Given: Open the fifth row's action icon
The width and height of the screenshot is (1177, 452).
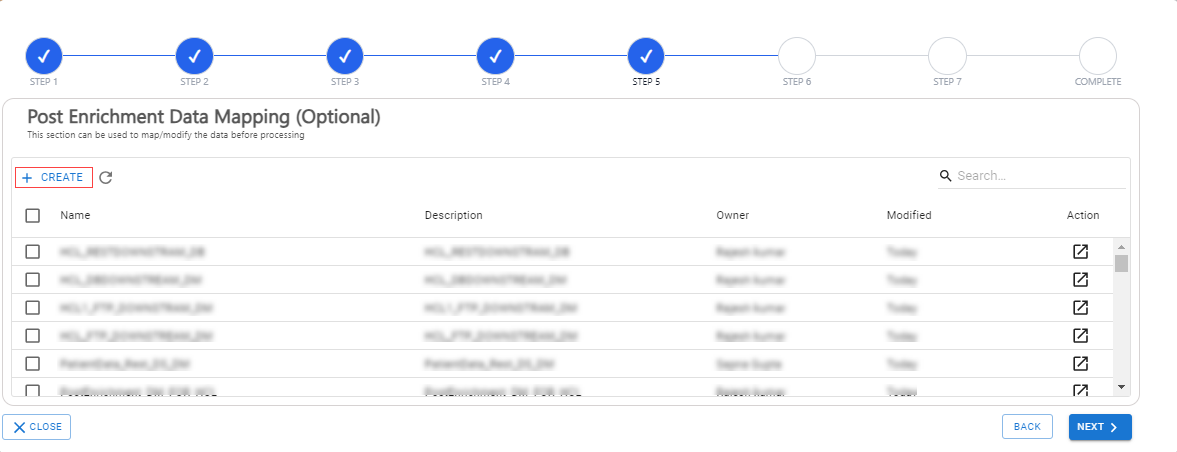Looking at the screenshot, I should point(1080,363).
